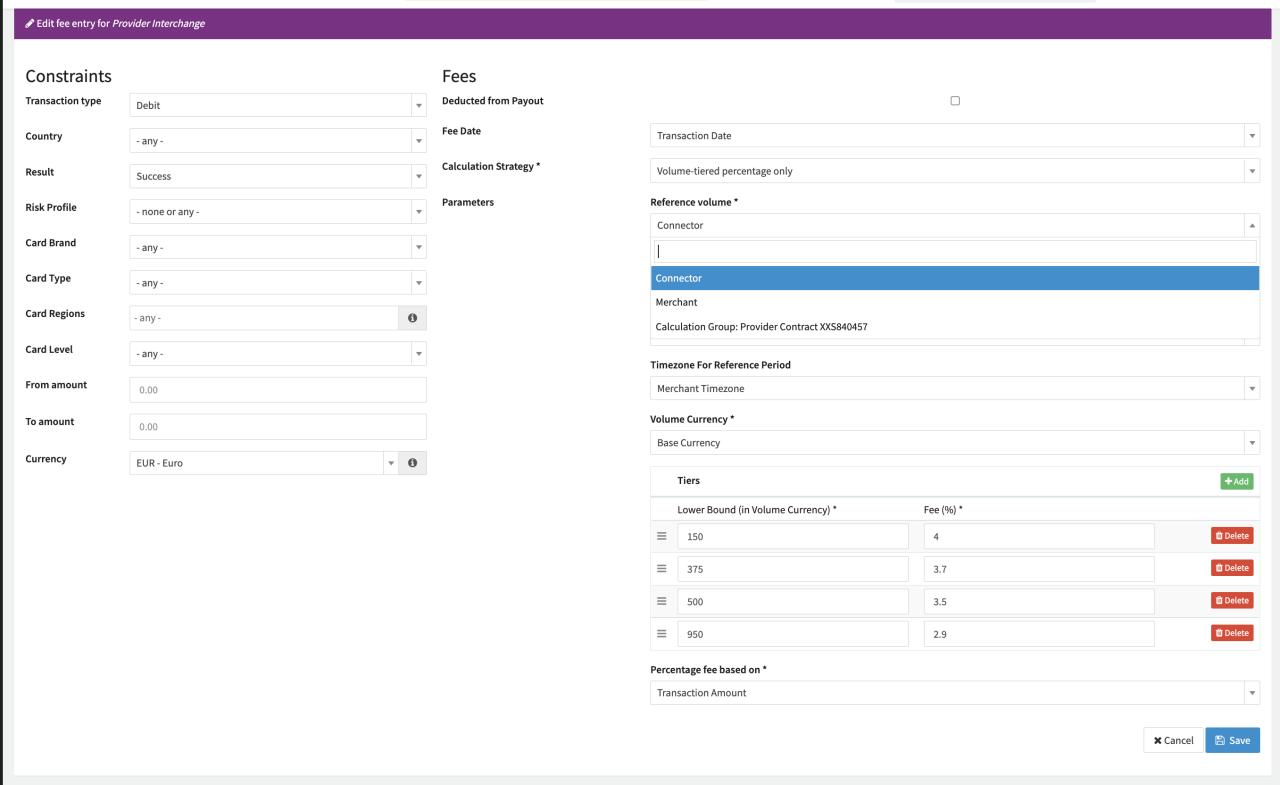The image size is (1280, 785).
Task: Expand the Calculation Strategy dropdown
Action: click(954, 171)
